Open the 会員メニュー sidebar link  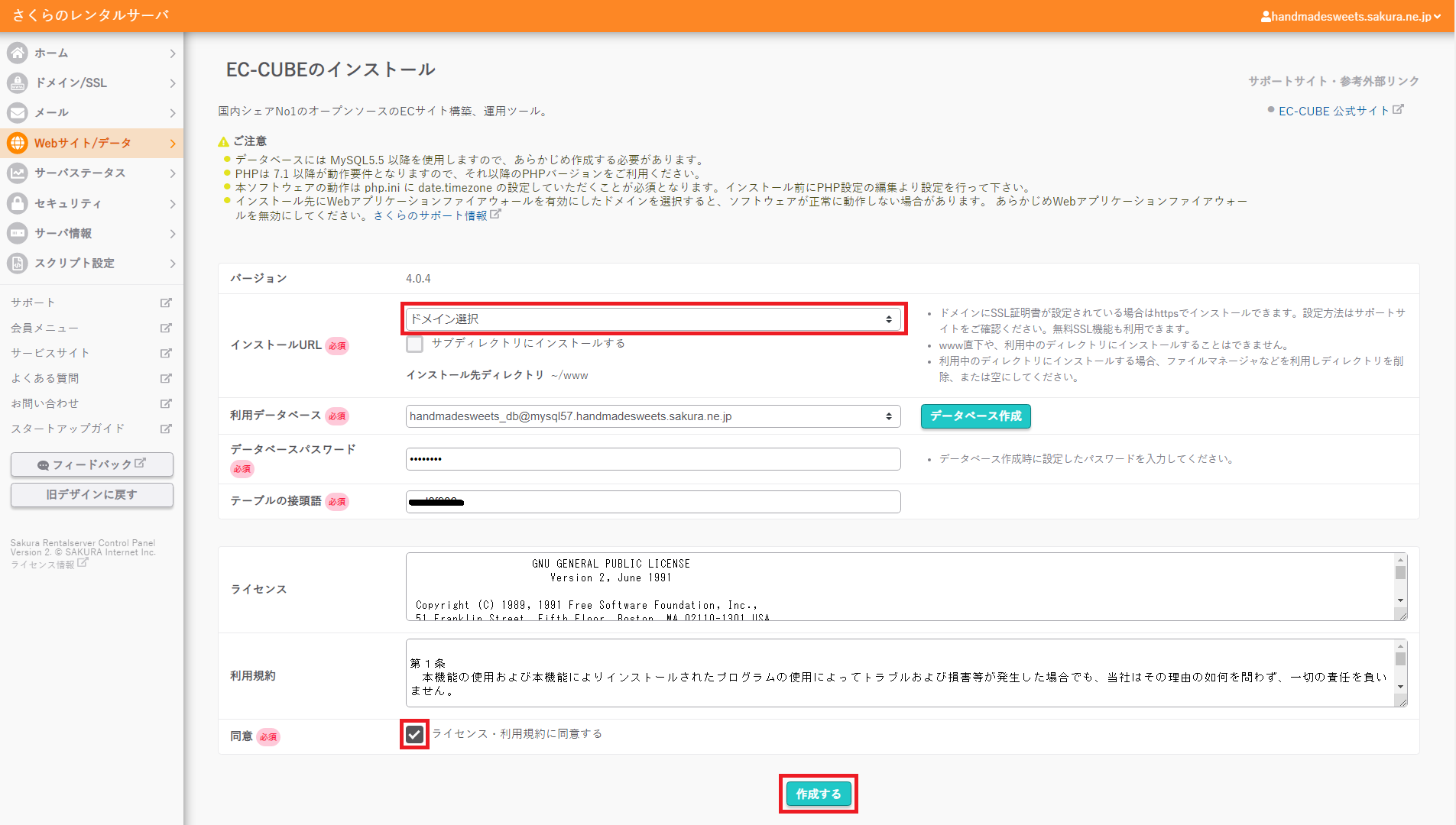44,328
